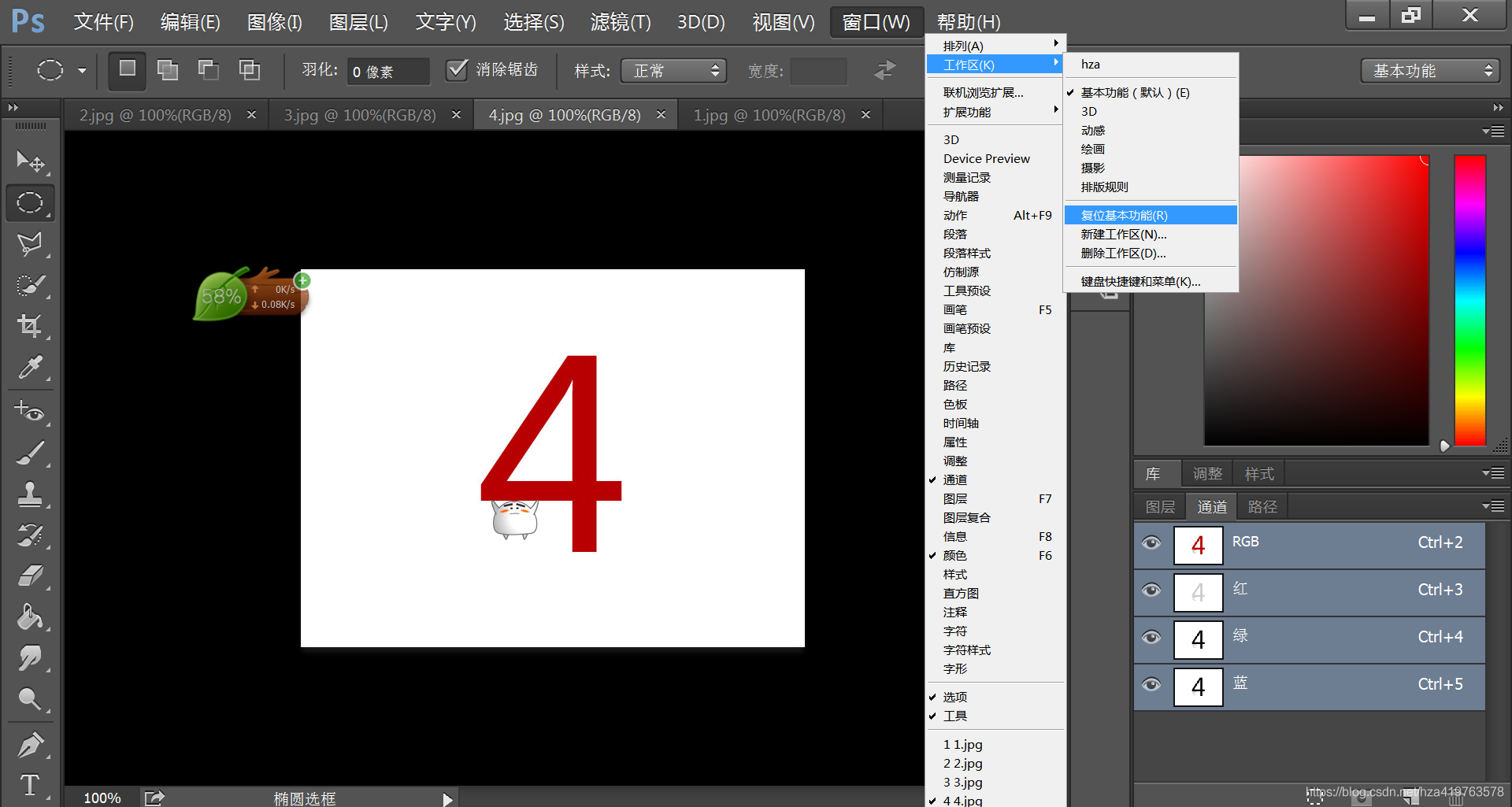Screen dimensions: 1512x807
Task: Switch to the 2.jpg document tab
Action: point(155,115)
